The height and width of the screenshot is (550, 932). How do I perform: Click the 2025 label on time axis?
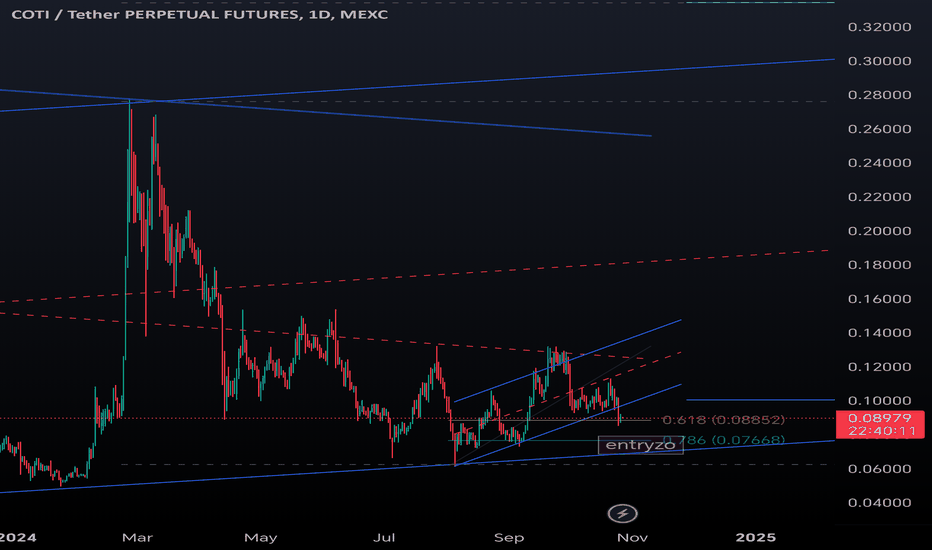click(755, 538)
